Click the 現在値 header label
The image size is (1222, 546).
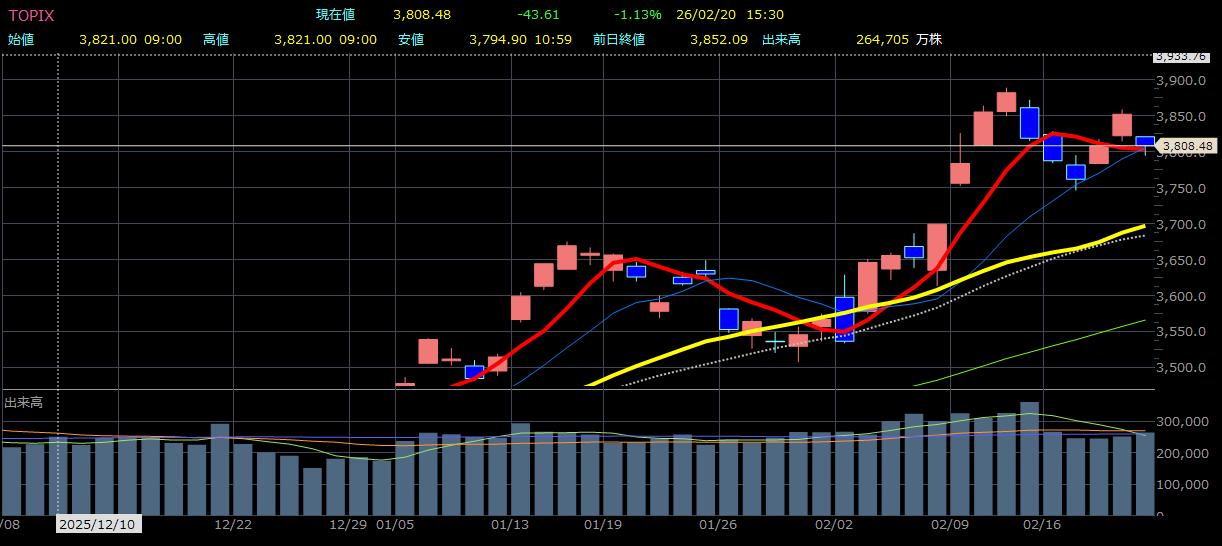[335, 15]
